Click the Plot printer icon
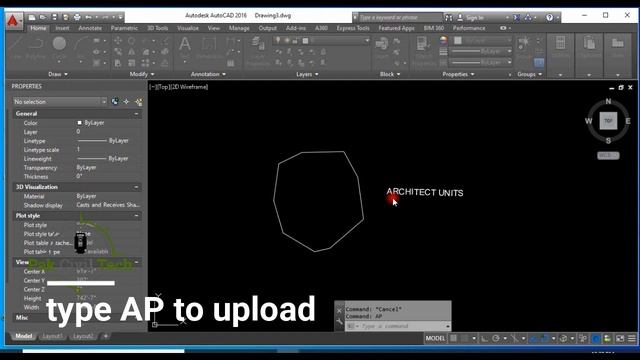The width and height of the screenshot is (640, 360). (77, 17)
